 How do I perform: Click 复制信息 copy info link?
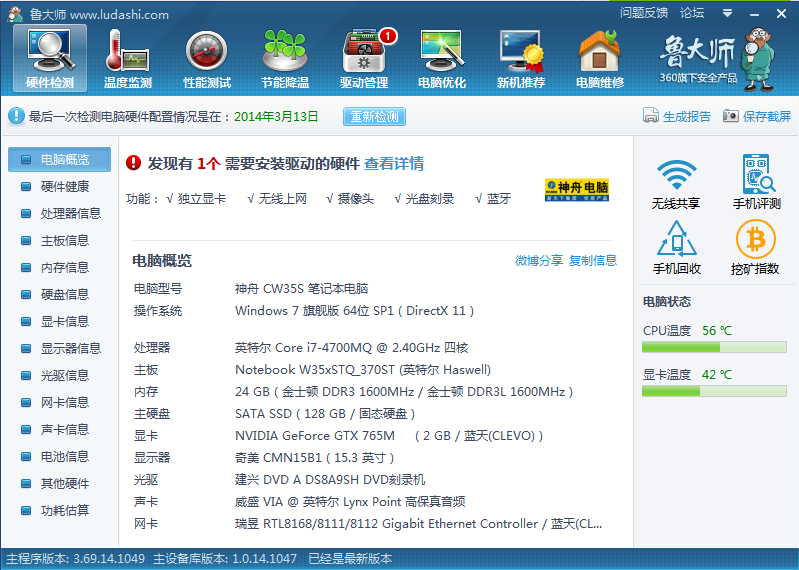tap(593, 261)
